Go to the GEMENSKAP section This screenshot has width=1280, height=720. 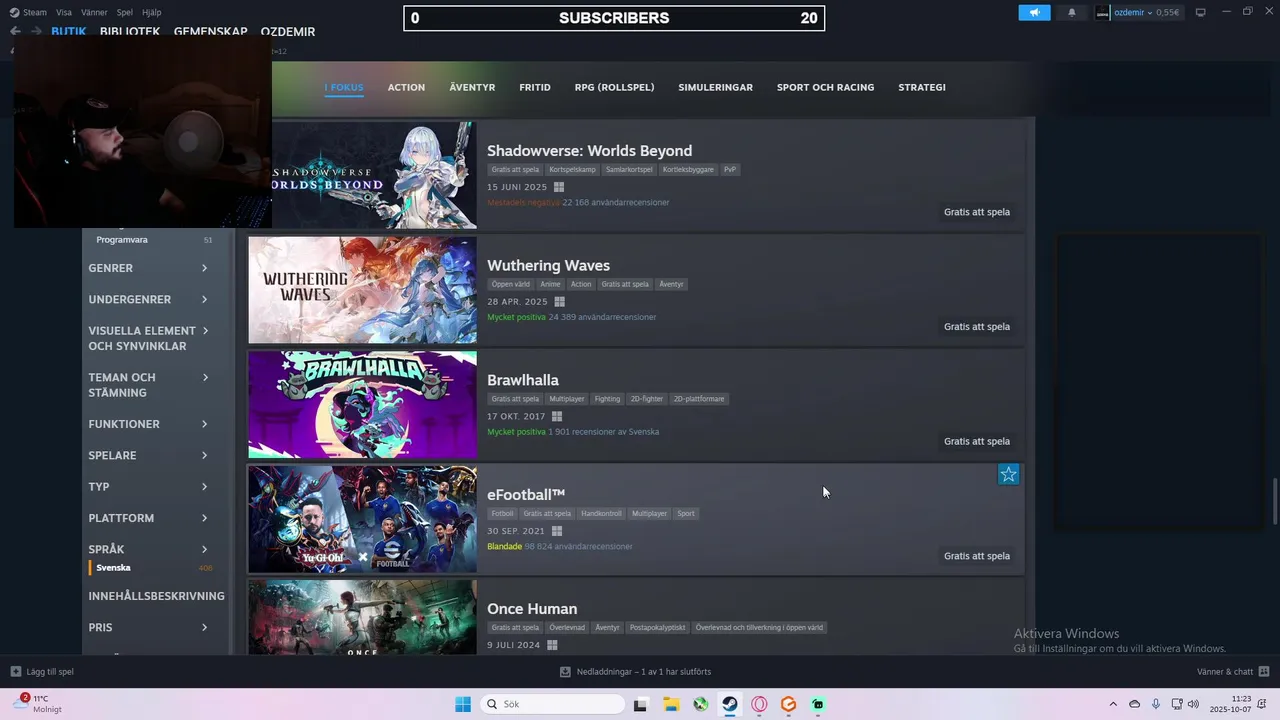tap(210, 31)
